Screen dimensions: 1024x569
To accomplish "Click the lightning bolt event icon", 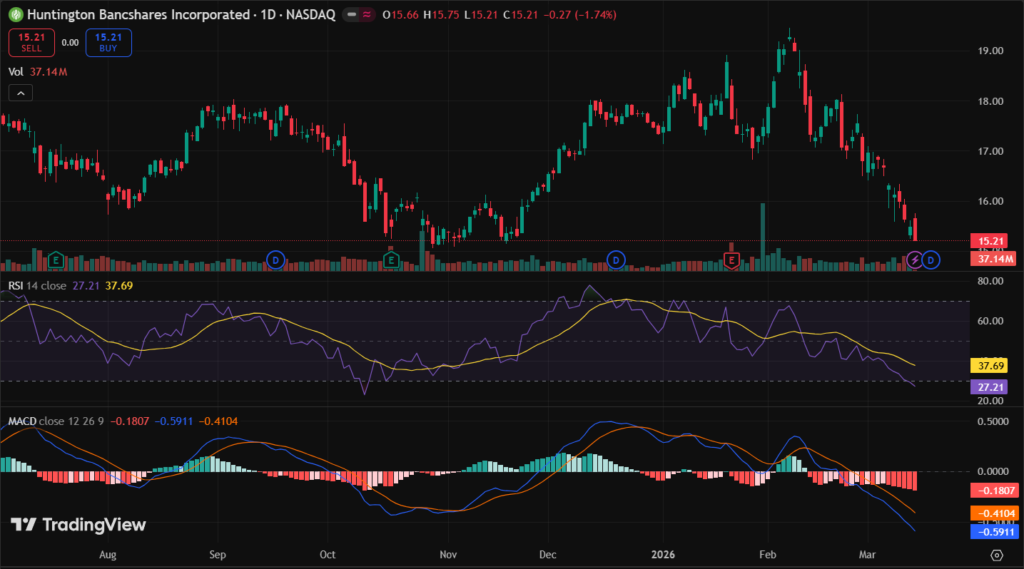I will 914,260.
